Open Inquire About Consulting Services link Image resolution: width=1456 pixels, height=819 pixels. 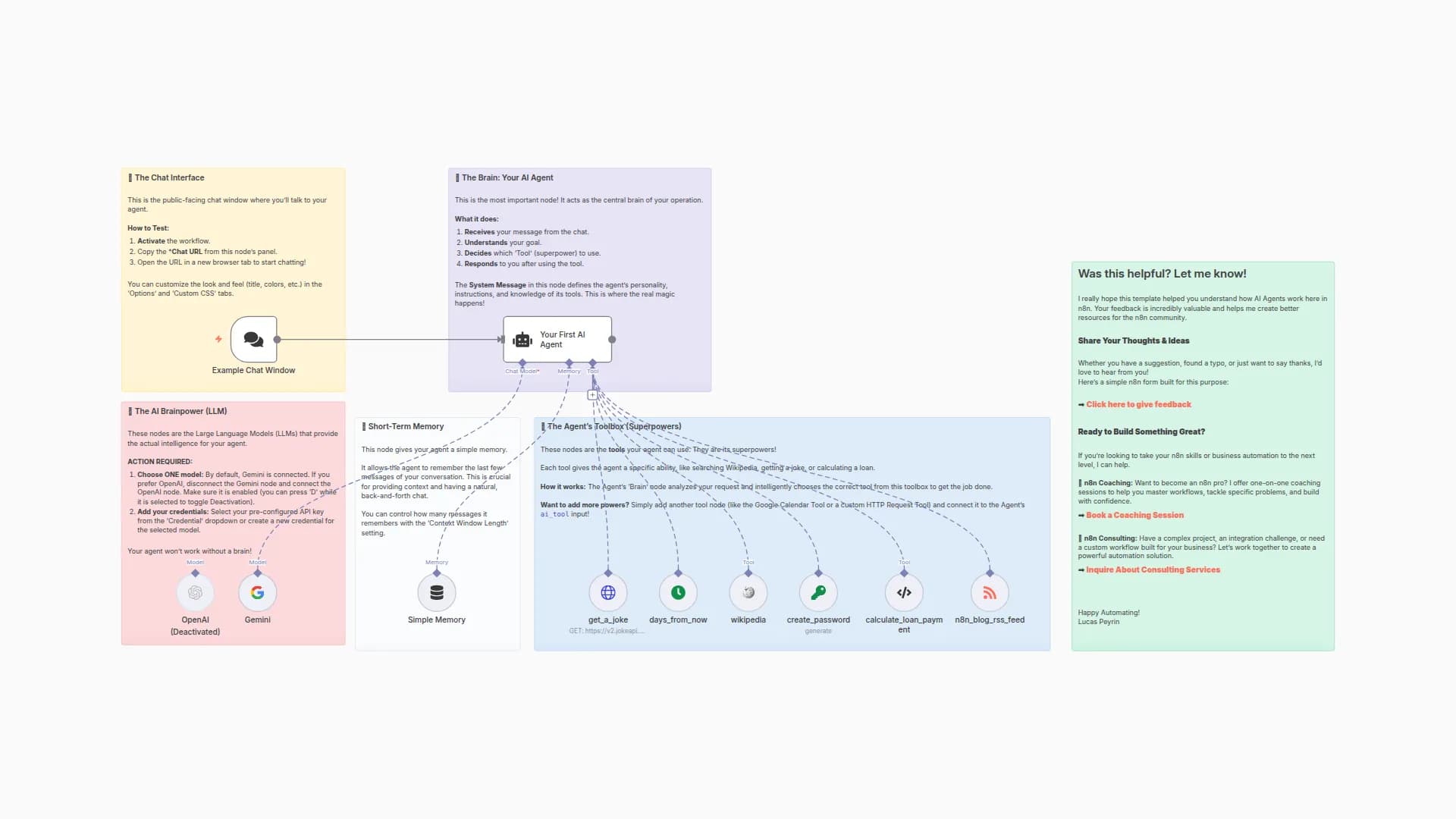tap(1153, 570)
